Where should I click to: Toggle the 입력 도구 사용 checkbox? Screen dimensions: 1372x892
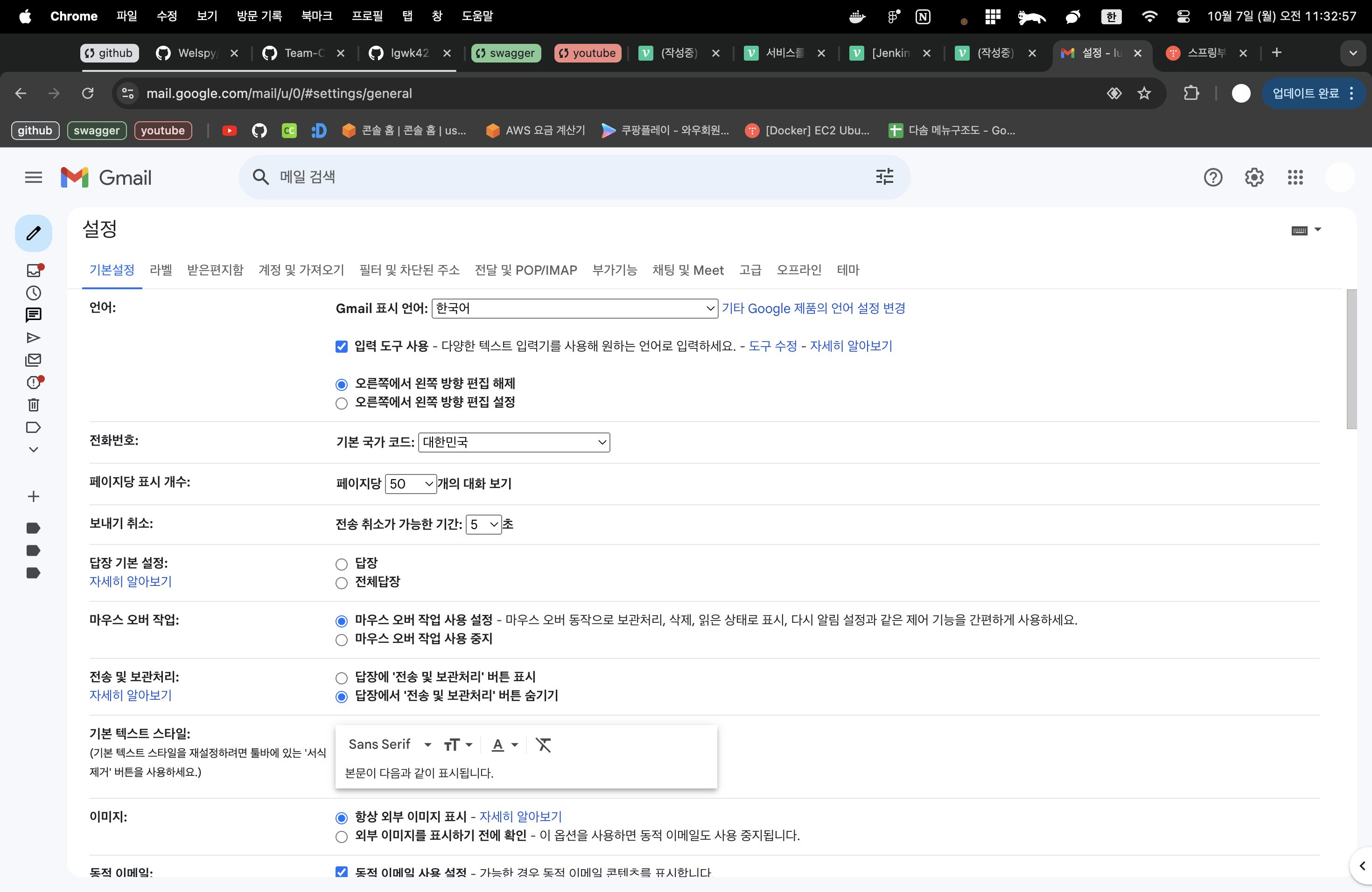(x=341, y=346)
